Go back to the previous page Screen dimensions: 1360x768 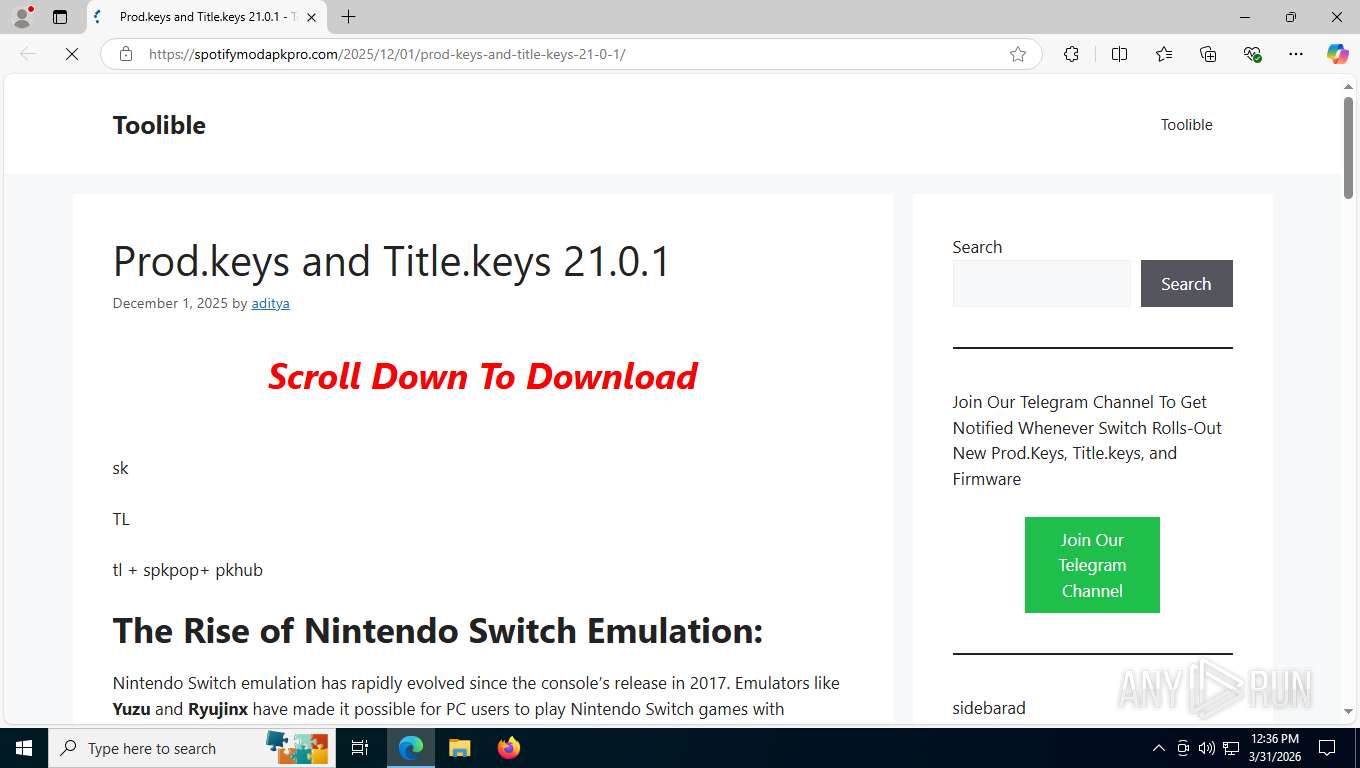[28, 54]
